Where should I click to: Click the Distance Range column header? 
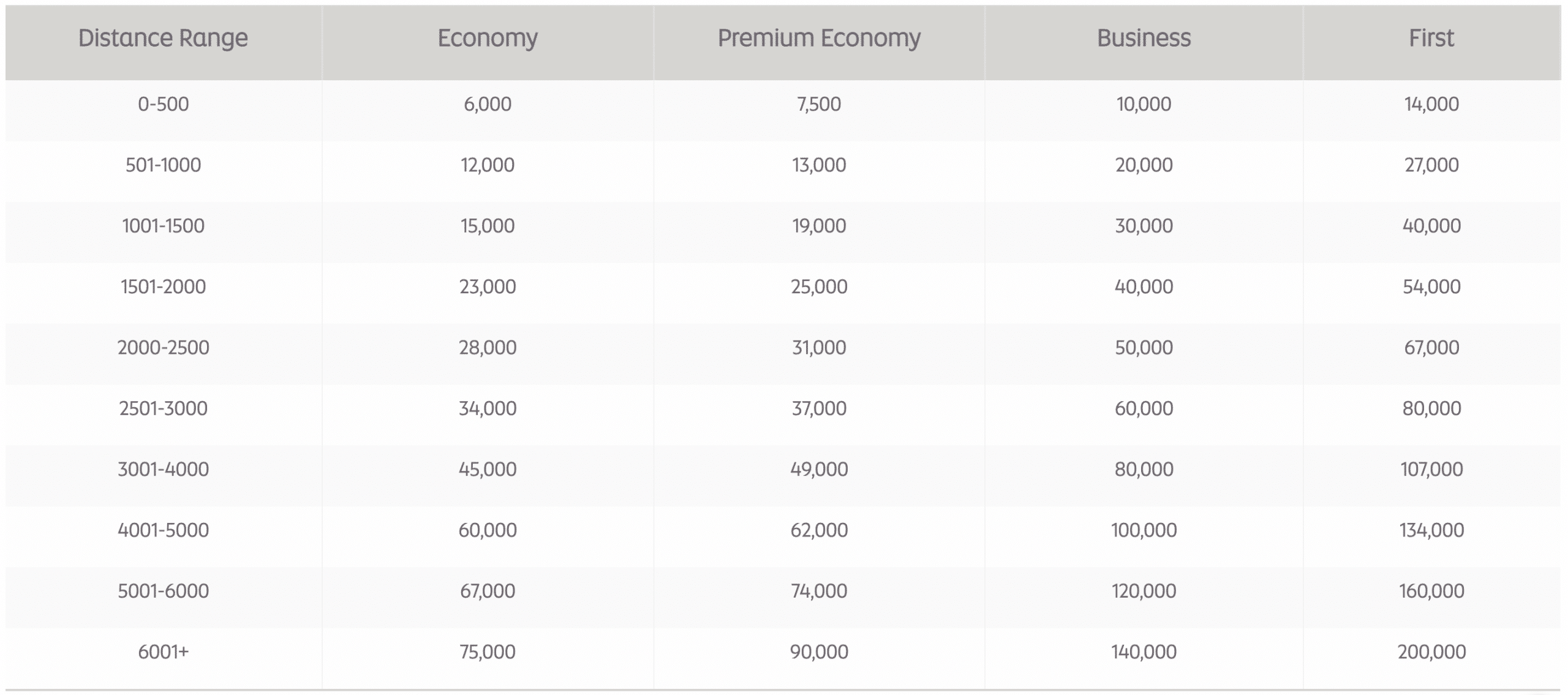click(163, 39)
